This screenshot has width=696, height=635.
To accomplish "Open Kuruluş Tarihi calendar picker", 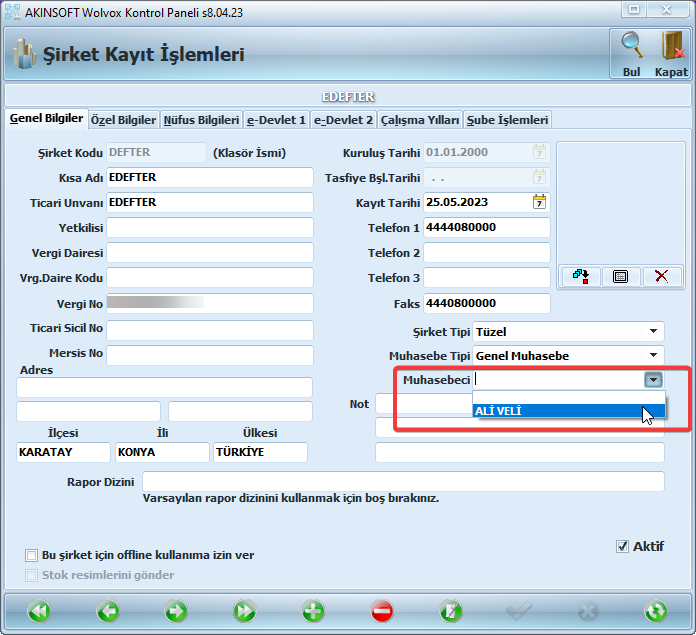I will pos(539,153).
